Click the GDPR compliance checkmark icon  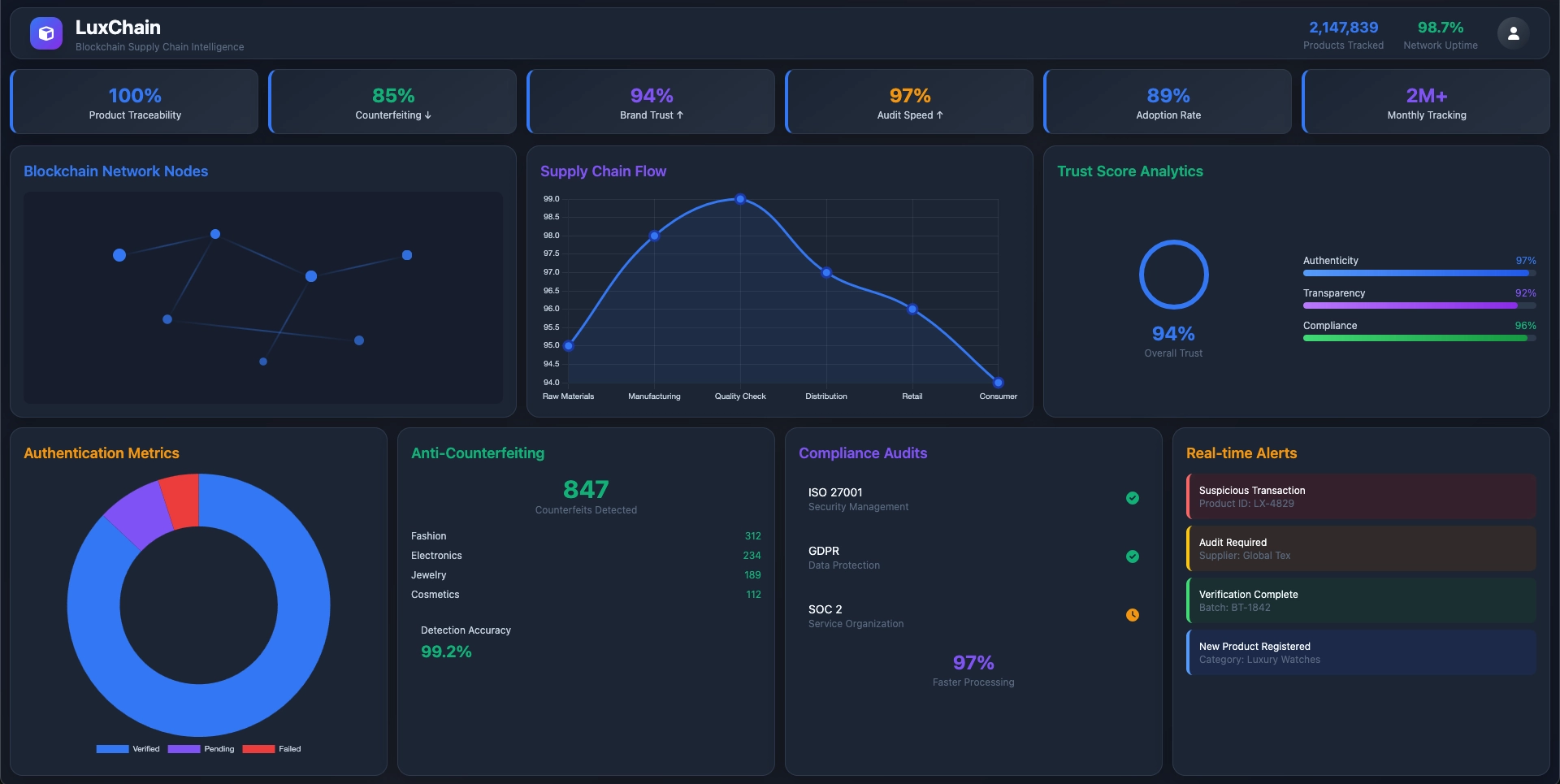pos(1132,557)
